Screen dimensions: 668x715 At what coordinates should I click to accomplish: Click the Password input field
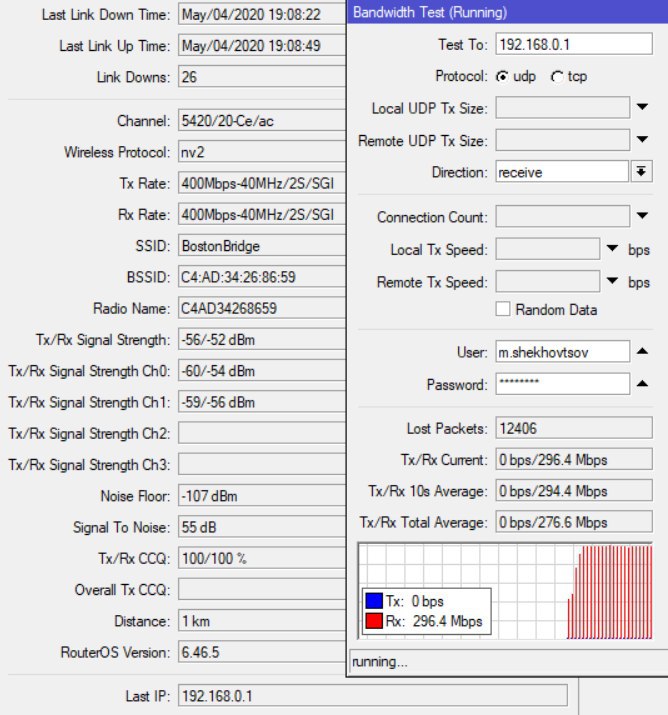click(563, 384)
